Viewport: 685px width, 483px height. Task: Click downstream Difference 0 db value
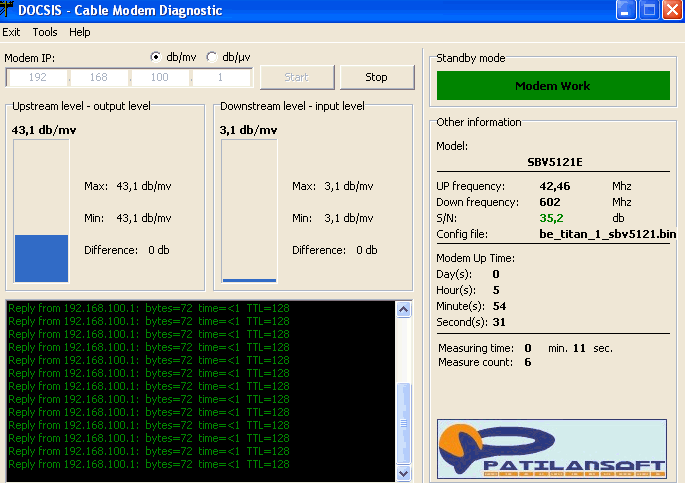coord(367,250)
